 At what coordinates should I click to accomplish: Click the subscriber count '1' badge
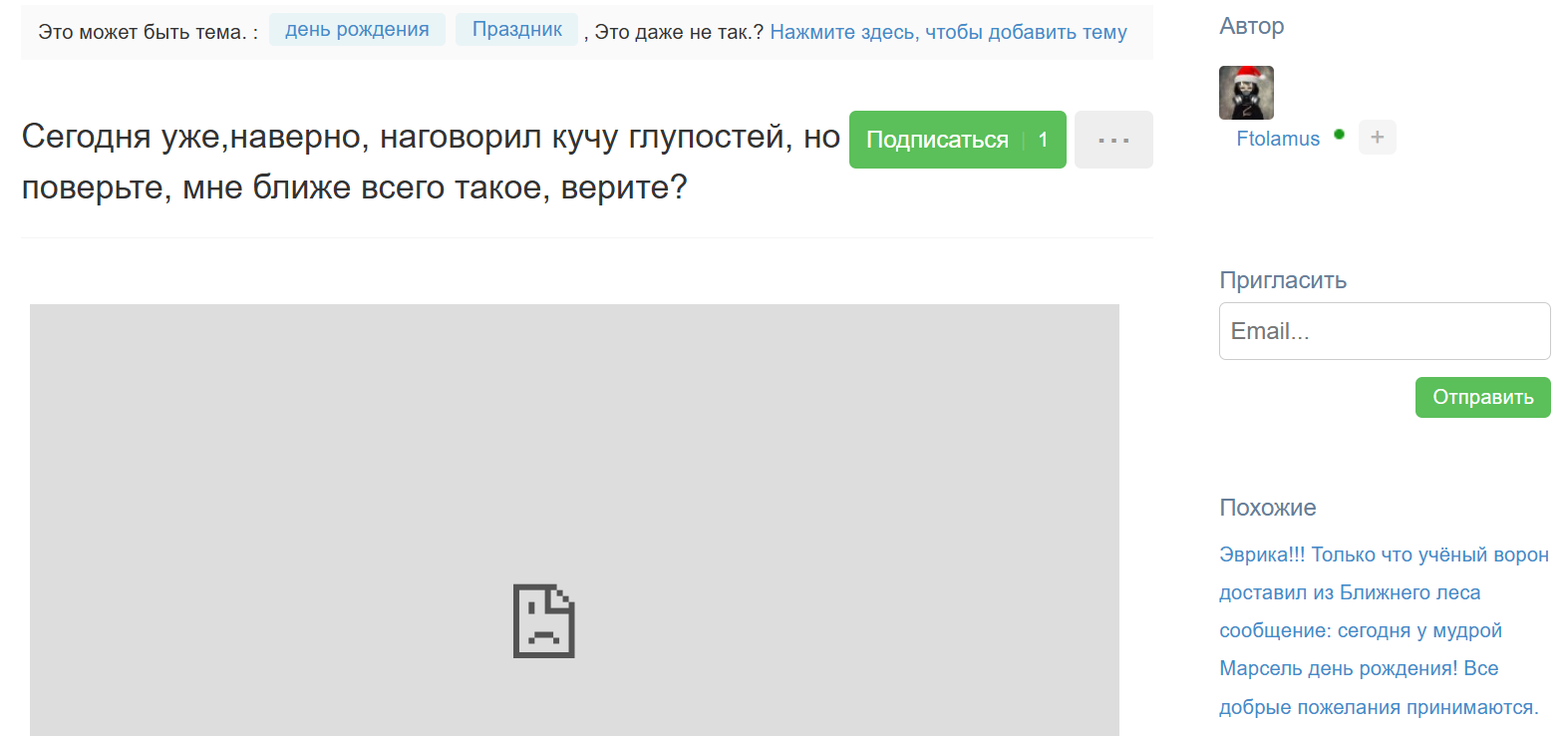pyautogui.click(x=1043, y=140)
